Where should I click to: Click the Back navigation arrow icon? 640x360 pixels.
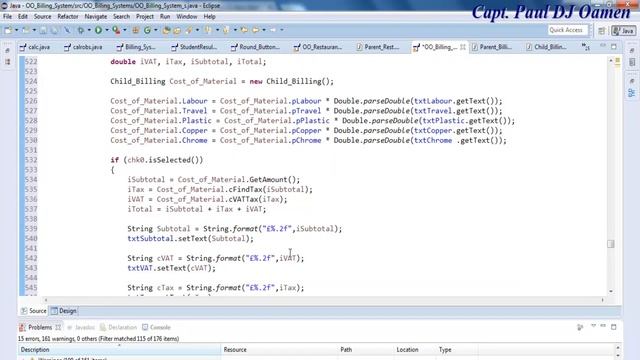(x=256, y=30)
